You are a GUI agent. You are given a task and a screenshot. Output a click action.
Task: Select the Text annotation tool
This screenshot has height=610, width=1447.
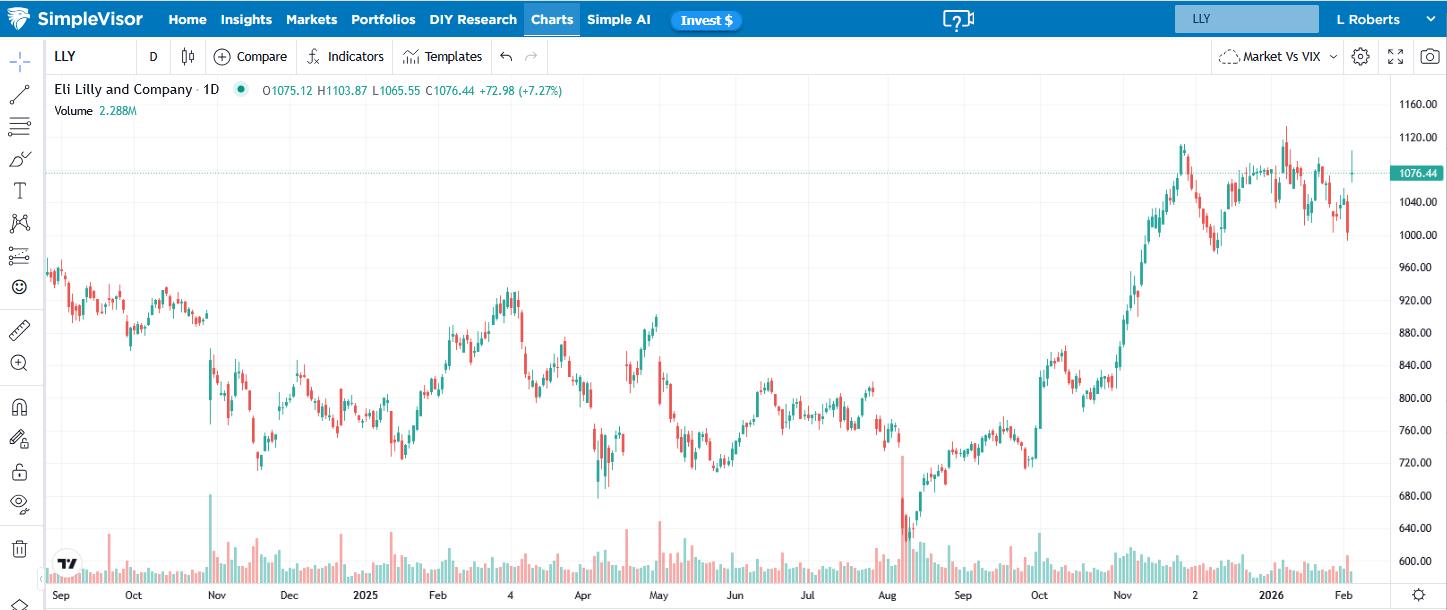[x=19, y=191]
